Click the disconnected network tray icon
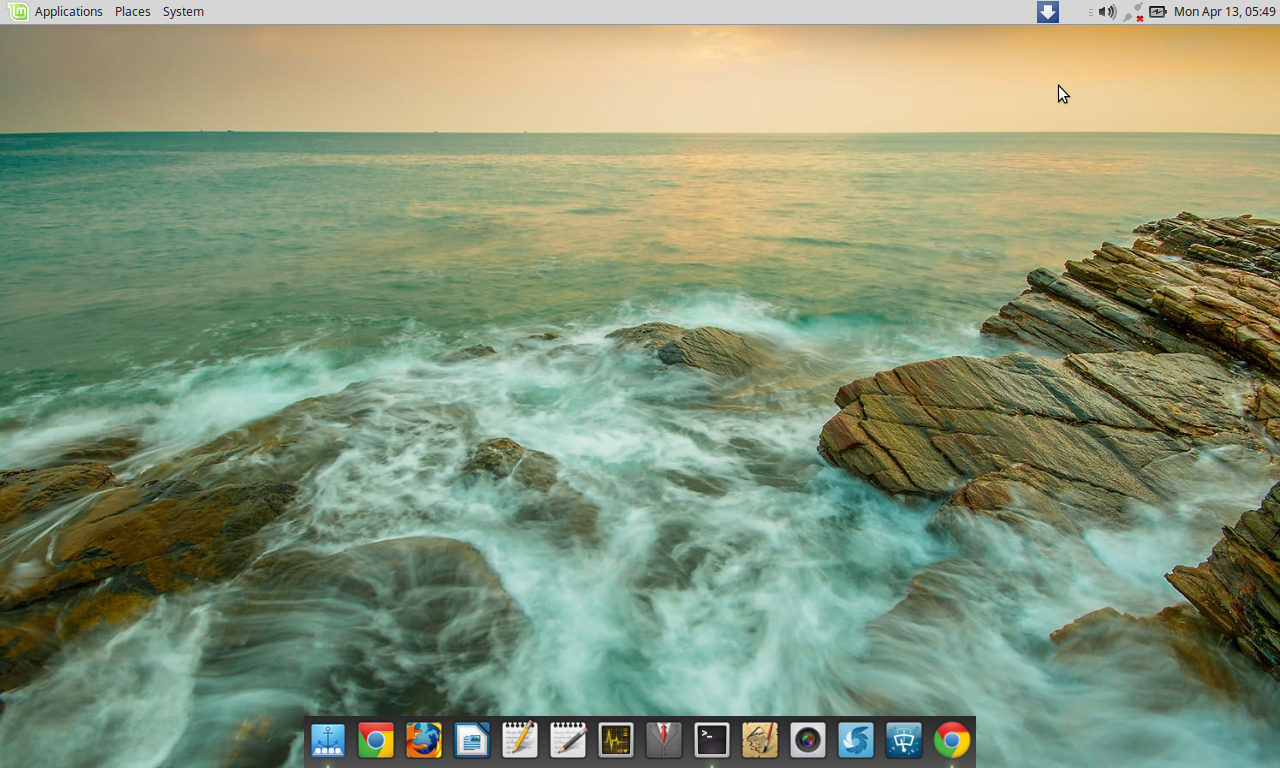The height and width of the screenshot is (768, 1280). [x=1137, y=11]
